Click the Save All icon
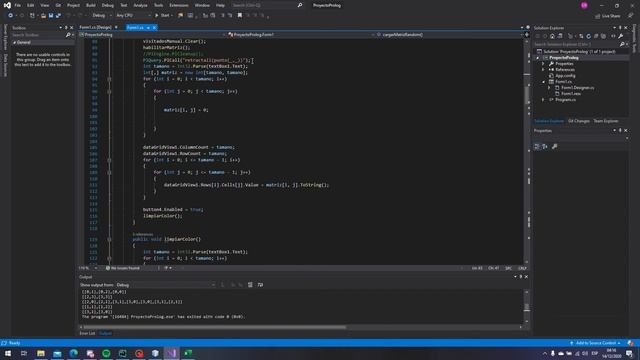The width and height of the screenshot is (640, 360). (58, 16)
